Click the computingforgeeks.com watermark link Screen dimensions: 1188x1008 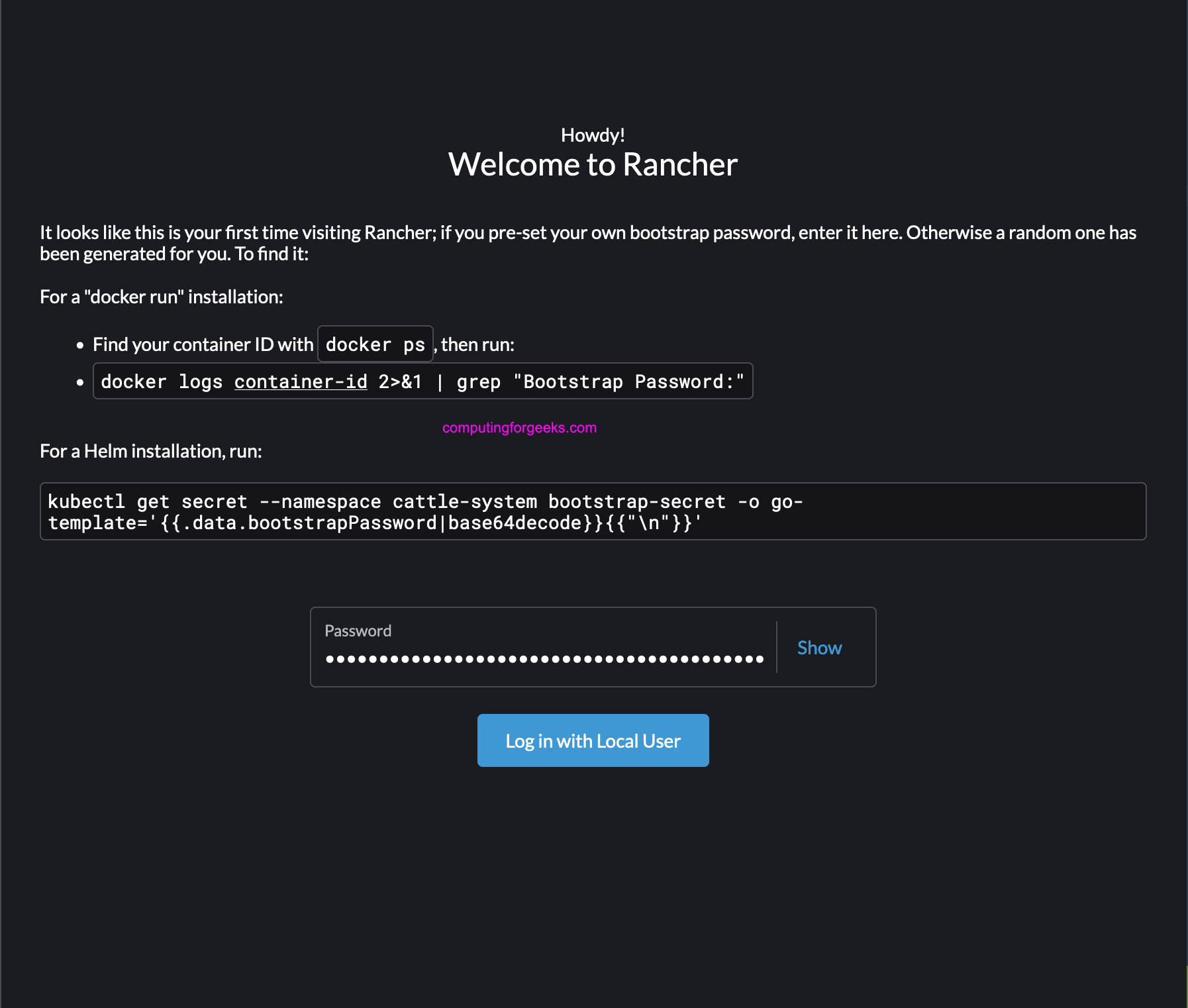[x=519, y=427]
